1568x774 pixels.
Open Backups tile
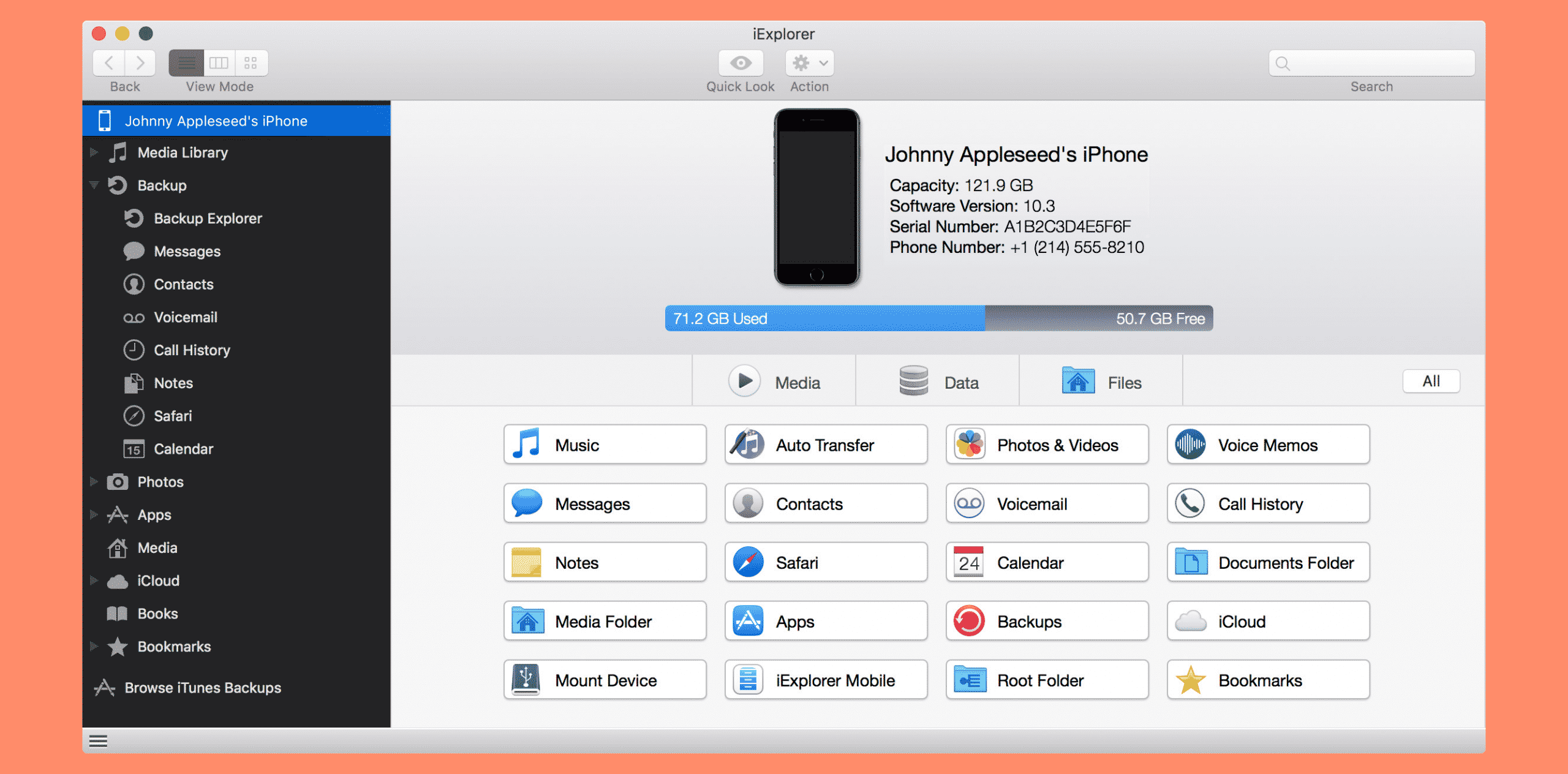tap(1047, 621)
